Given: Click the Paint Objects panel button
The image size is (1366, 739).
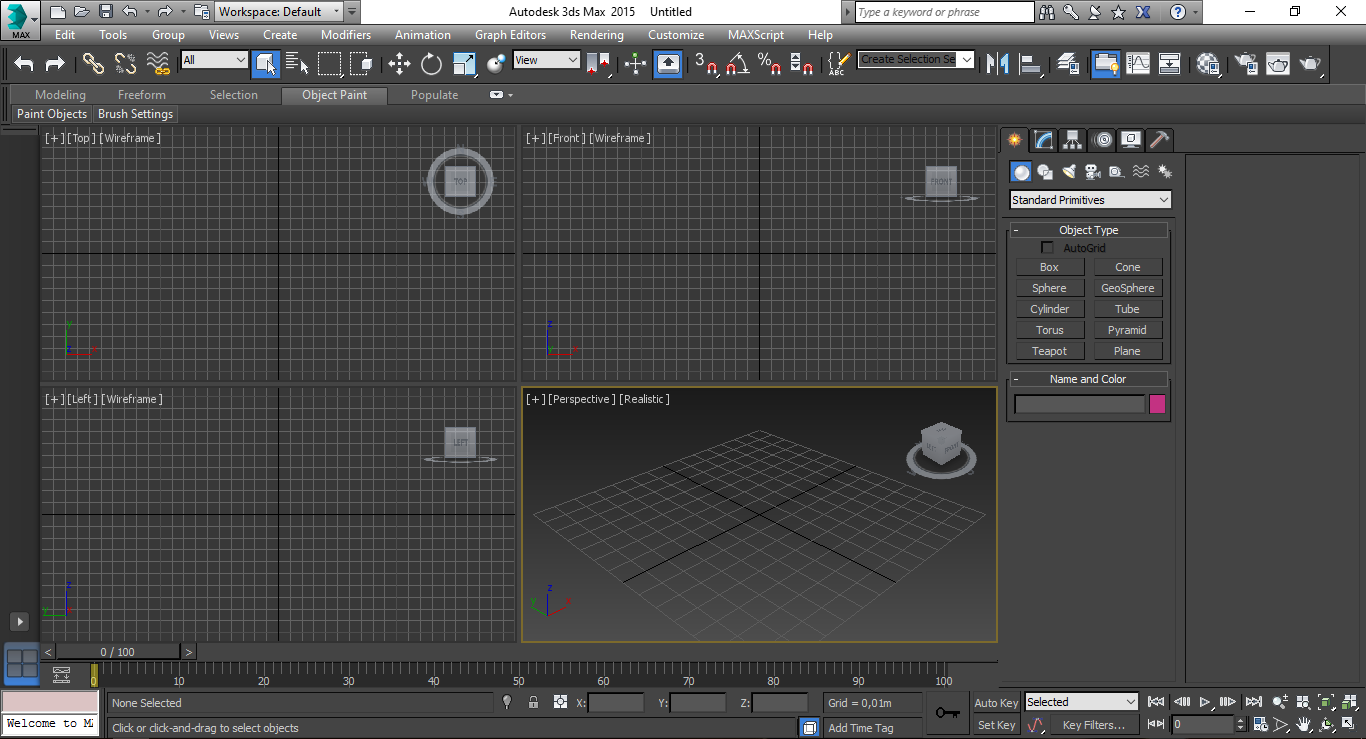Looking at the screenshot, I should [52, 114].
